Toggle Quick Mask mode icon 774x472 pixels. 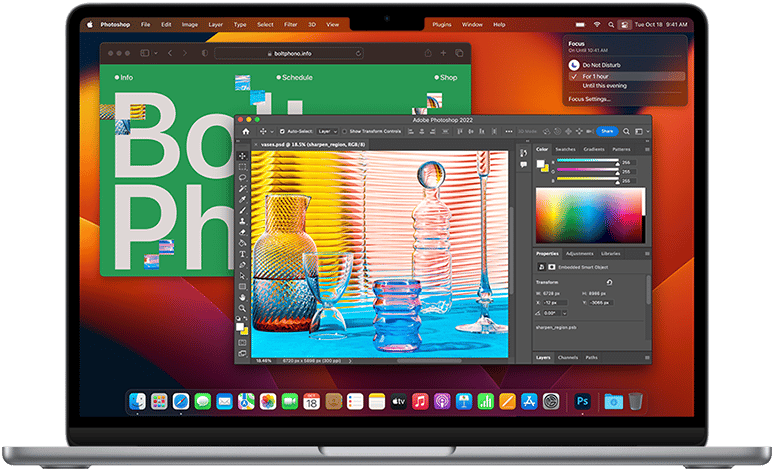point(242,343)
